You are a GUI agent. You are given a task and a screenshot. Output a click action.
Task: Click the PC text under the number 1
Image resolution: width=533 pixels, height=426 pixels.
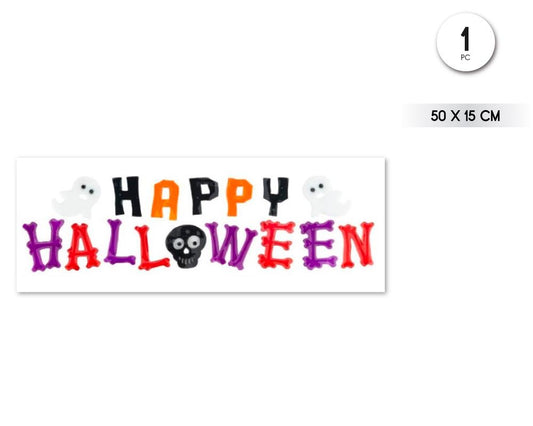click(x=465, y=57)
